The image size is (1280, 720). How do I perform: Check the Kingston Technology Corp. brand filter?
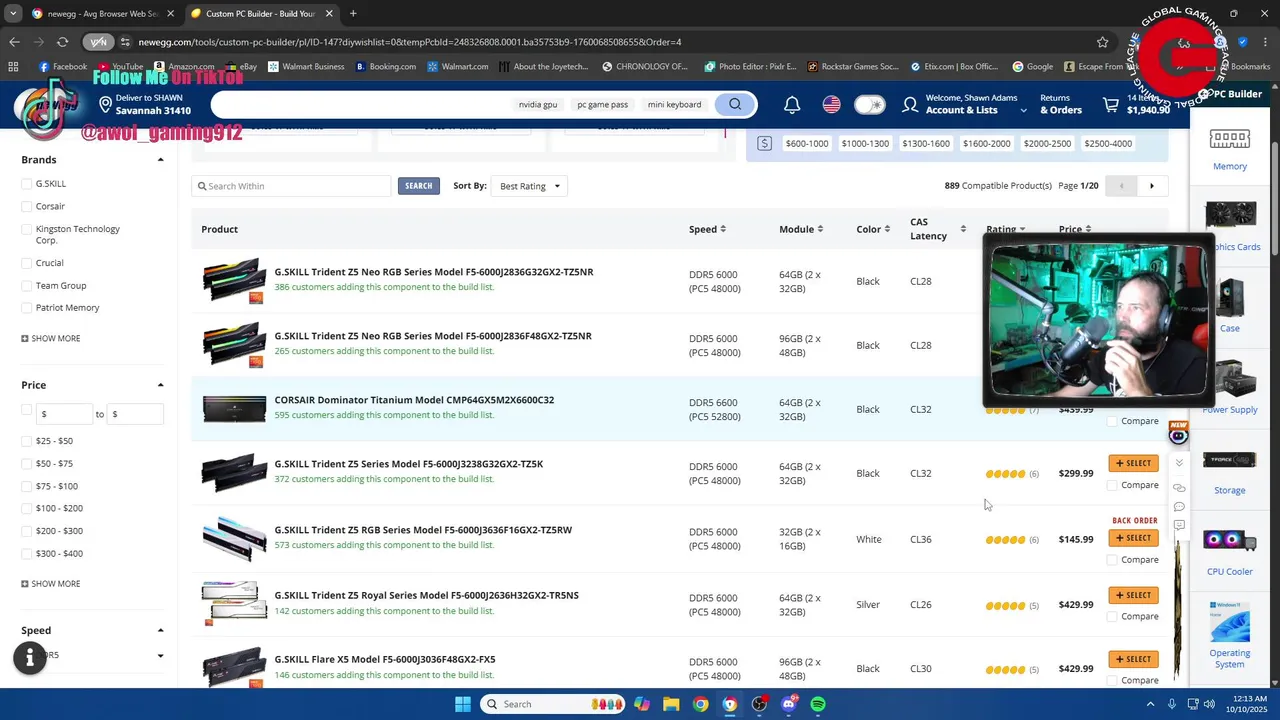pyautogui.click(x=27, y=229)
